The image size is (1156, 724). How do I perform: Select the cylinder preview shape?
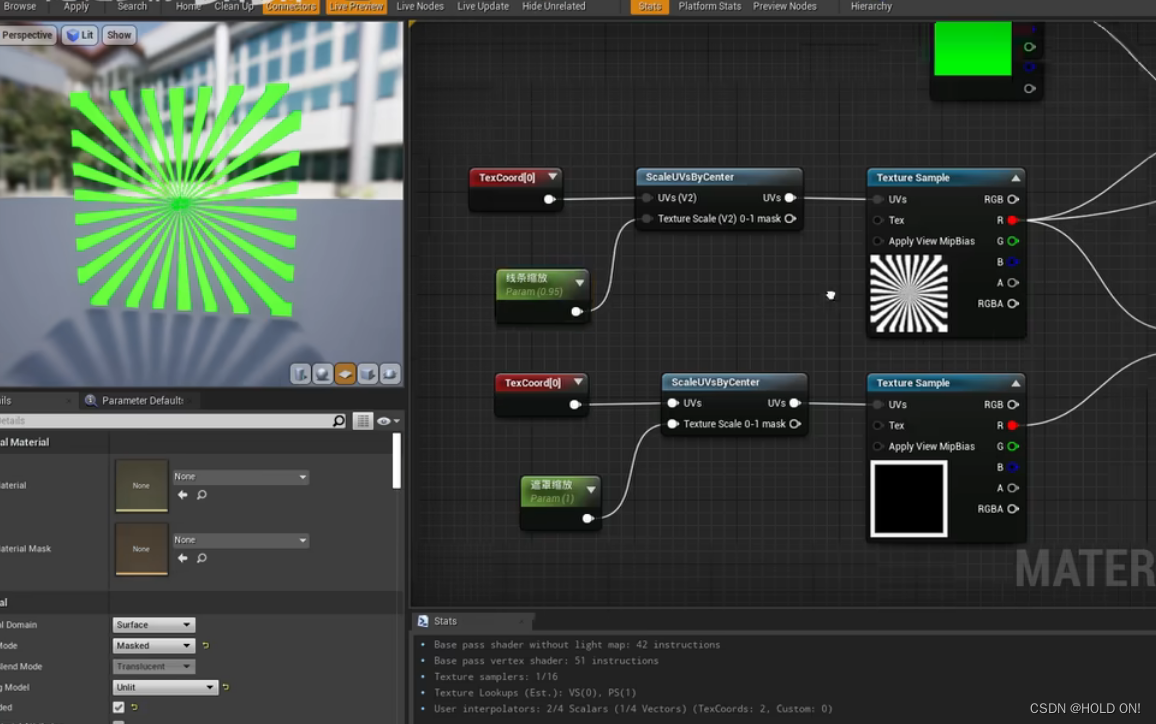[x=301, y=373]
